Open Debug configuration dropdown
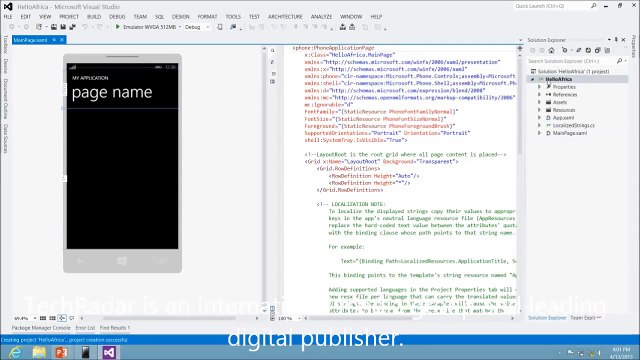 [207, 27]
